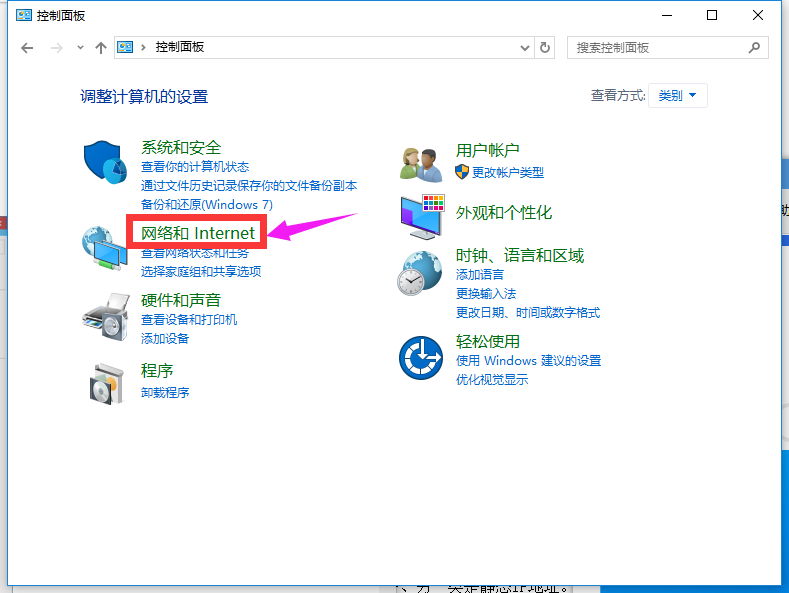Click the 网络和 Internet heading link
This screenshot has height=593, width=789.
pyautogui.click(x=198, y=233)
